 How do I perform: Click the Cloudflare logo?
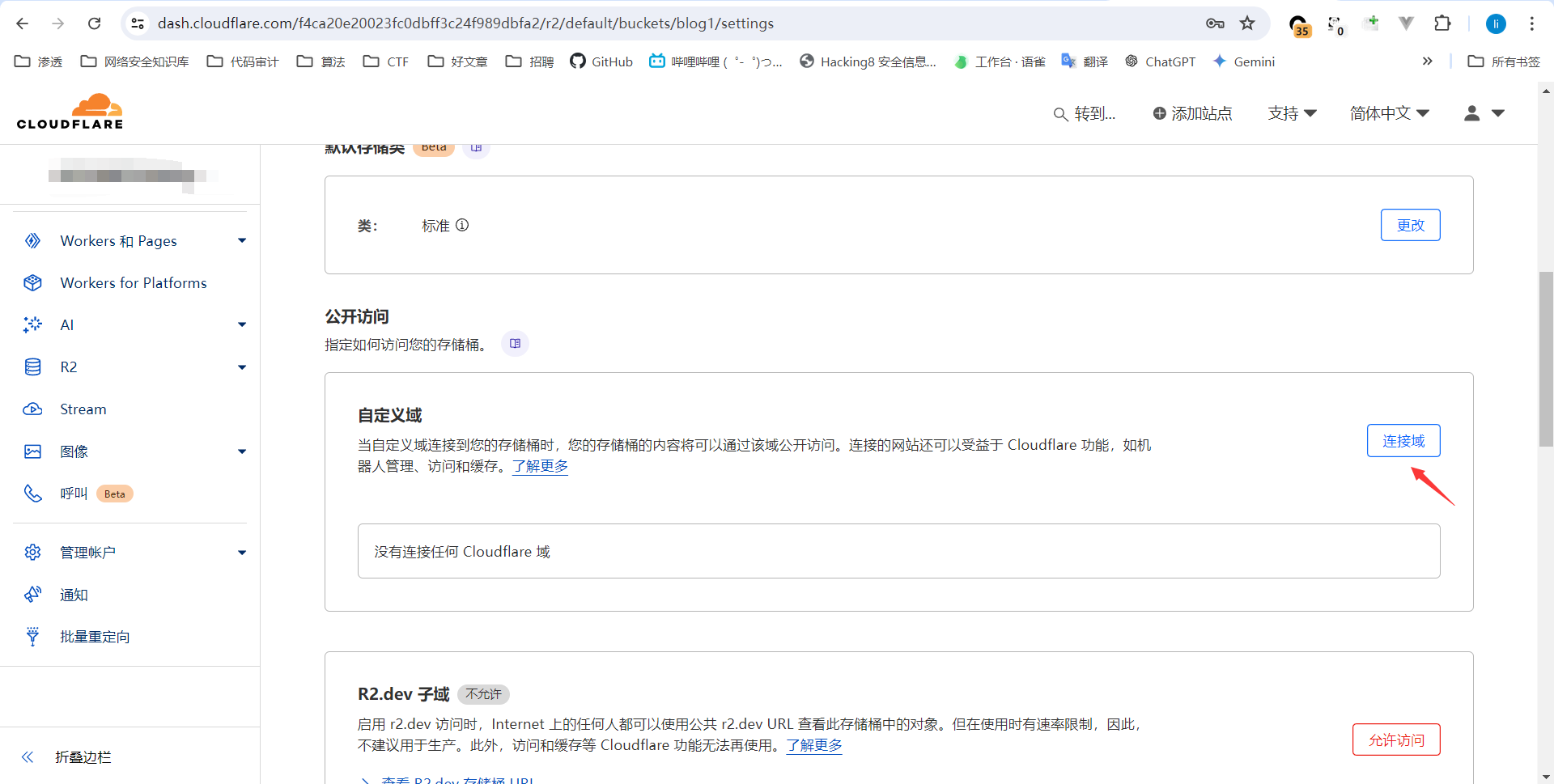pyautogui.click(x=70, y=112)
